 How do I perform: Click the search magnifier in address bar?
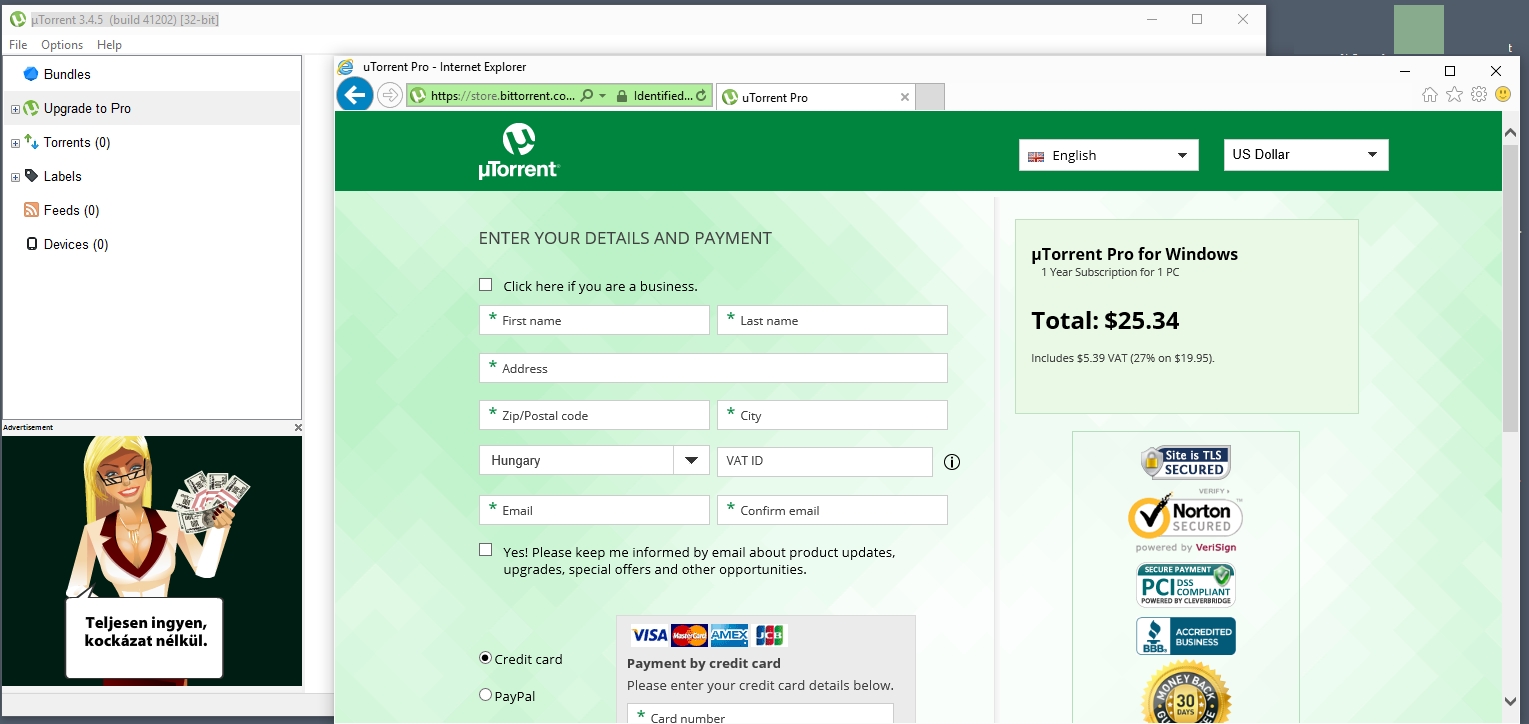click(587, 96)
